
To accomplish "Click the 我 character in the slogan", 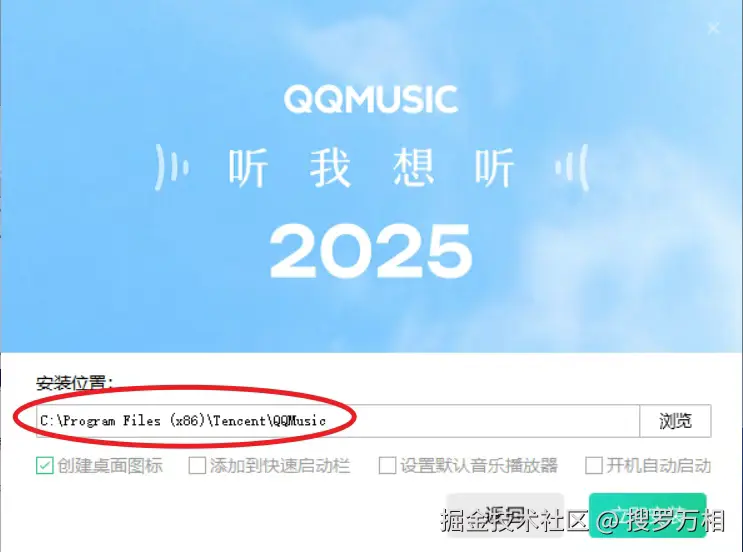I will click(330, 168).
